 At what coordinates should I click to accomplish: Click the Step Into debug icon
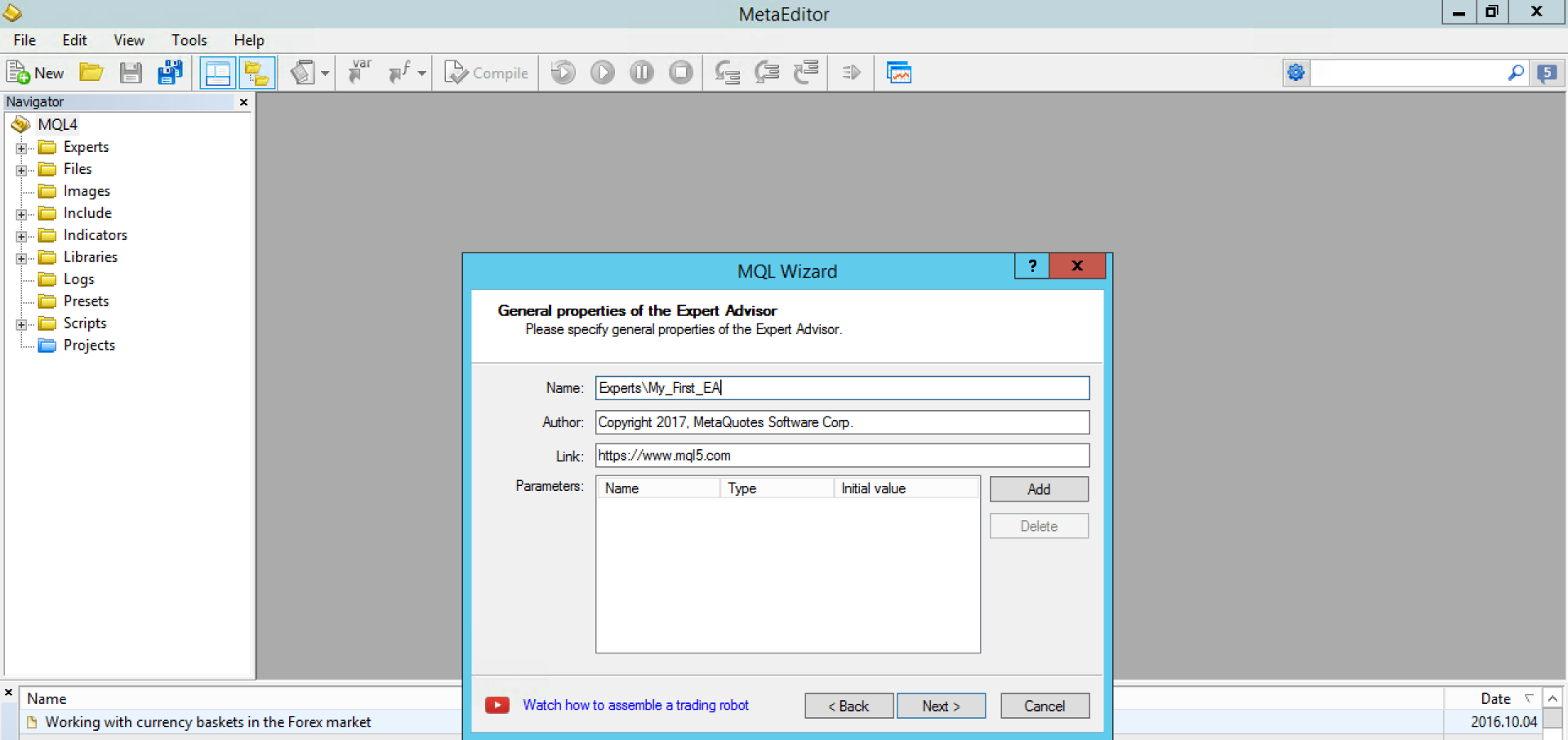[x=727, y=73]
